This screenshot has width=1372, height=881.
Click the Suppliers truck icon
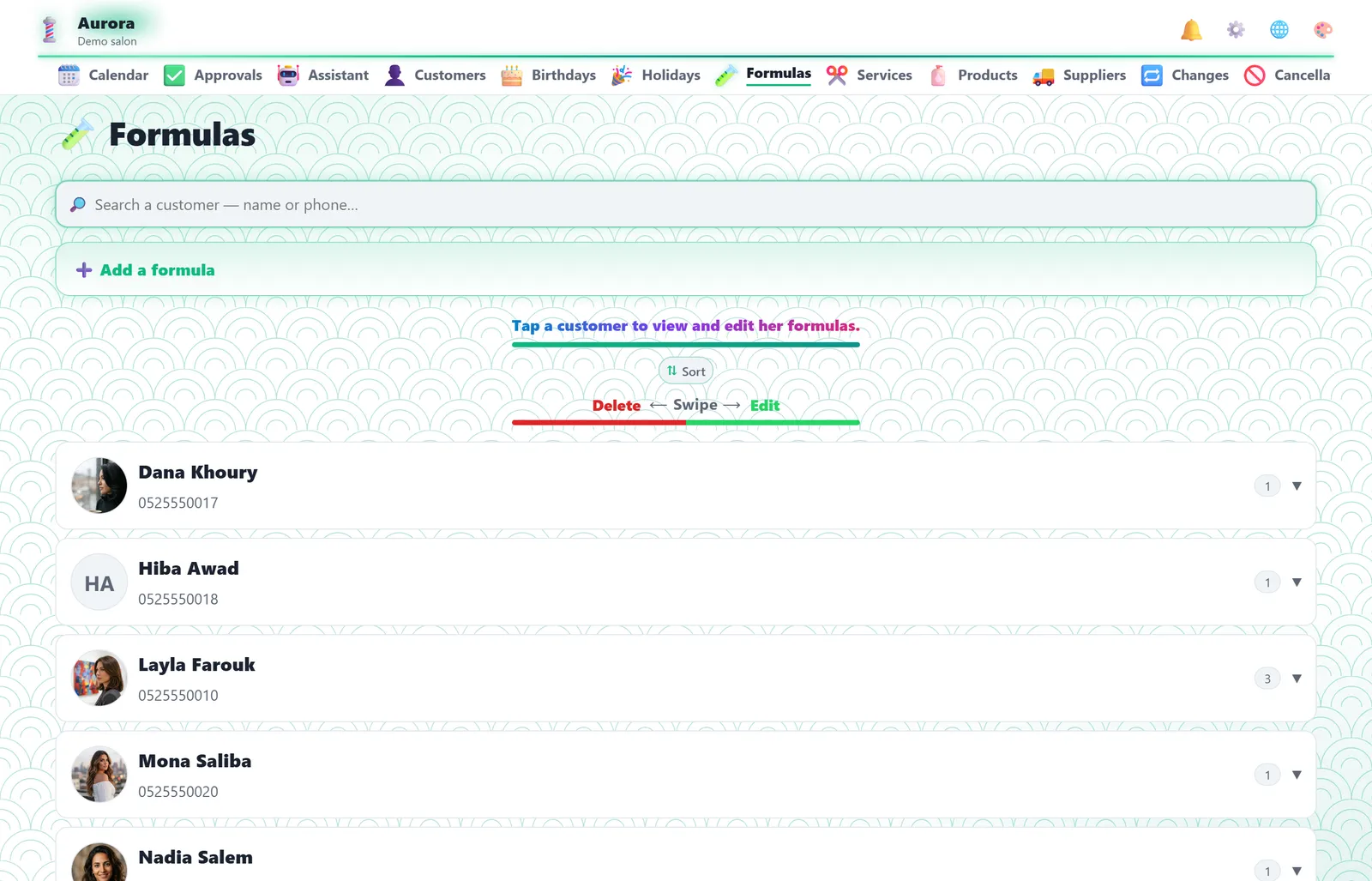(1044, 75)
